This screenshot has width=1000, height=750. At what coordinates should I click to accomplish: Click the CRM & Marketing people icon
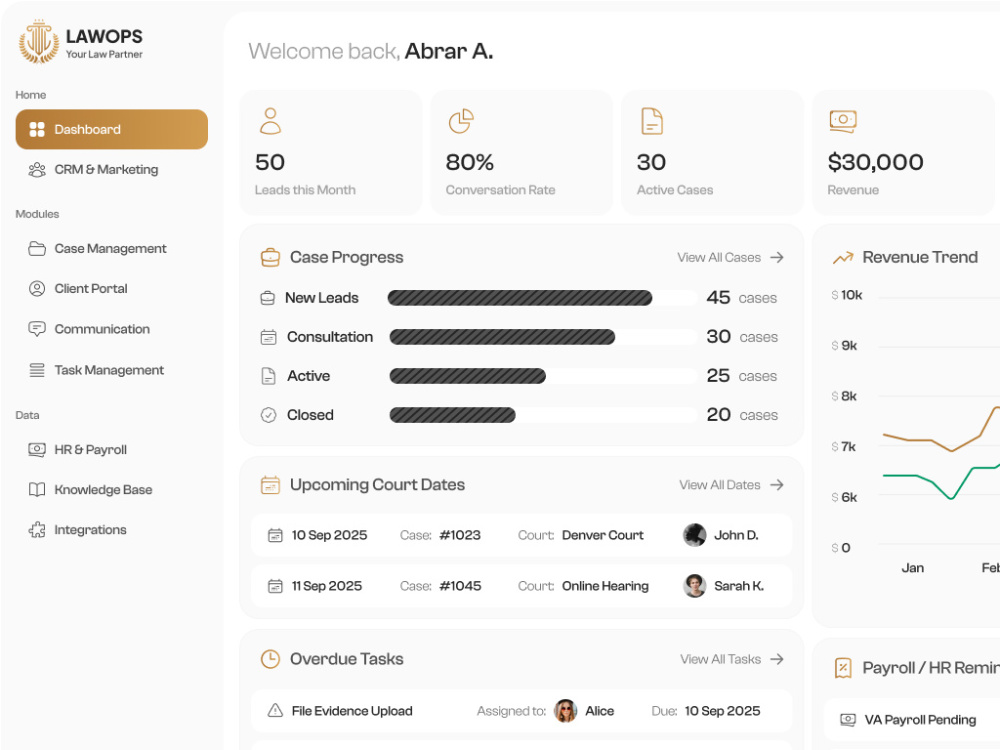point(37,170)
